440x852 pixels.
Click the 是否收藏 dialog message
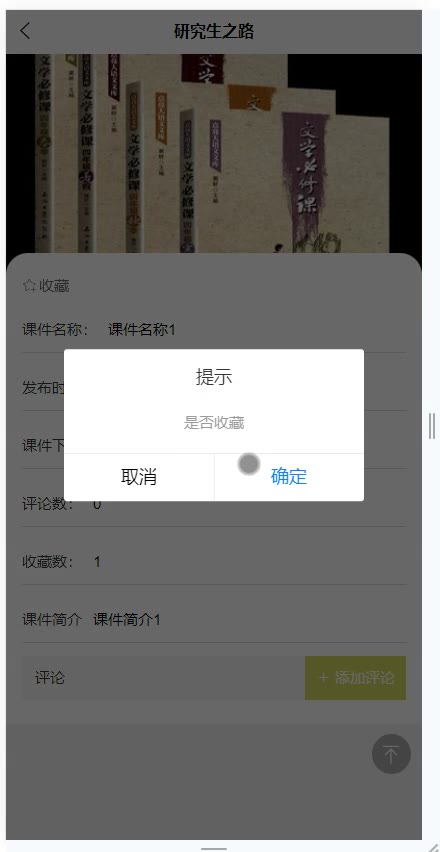click(214, 423)
